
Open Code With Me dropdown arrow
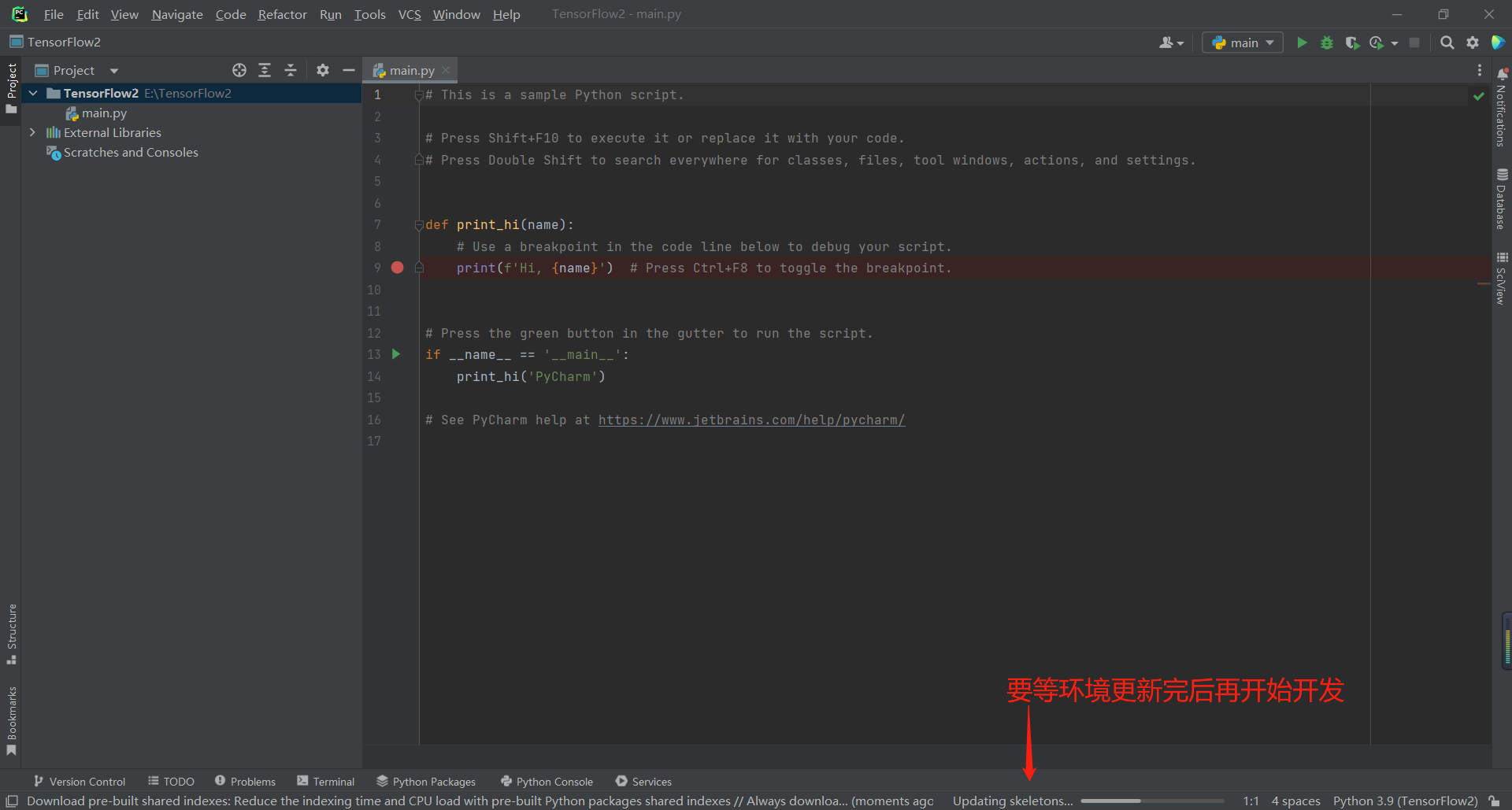(x=1180, y=43)
